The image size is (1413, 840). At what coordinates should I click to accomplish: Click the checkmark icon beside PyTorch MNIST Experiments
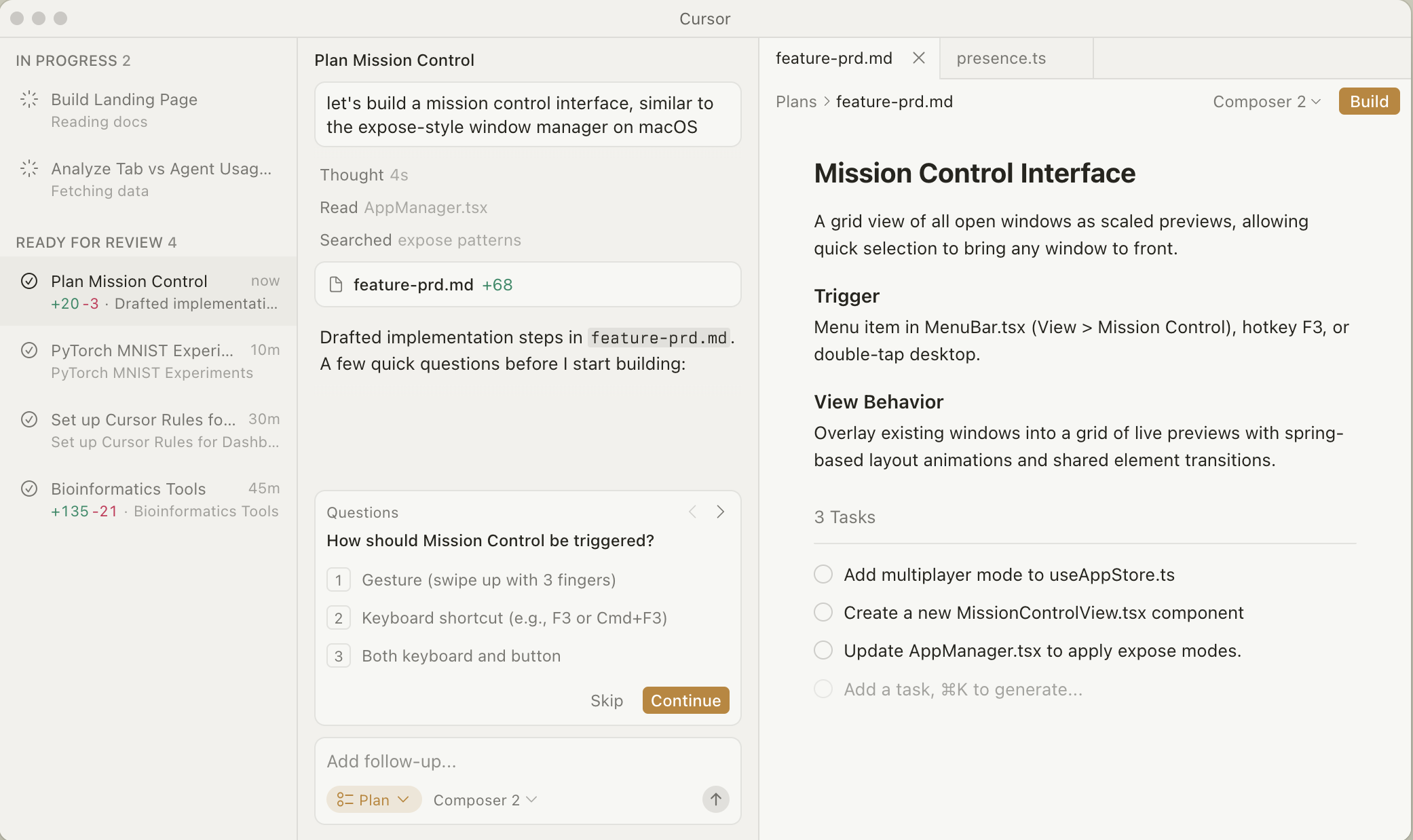tap(29, 350)
